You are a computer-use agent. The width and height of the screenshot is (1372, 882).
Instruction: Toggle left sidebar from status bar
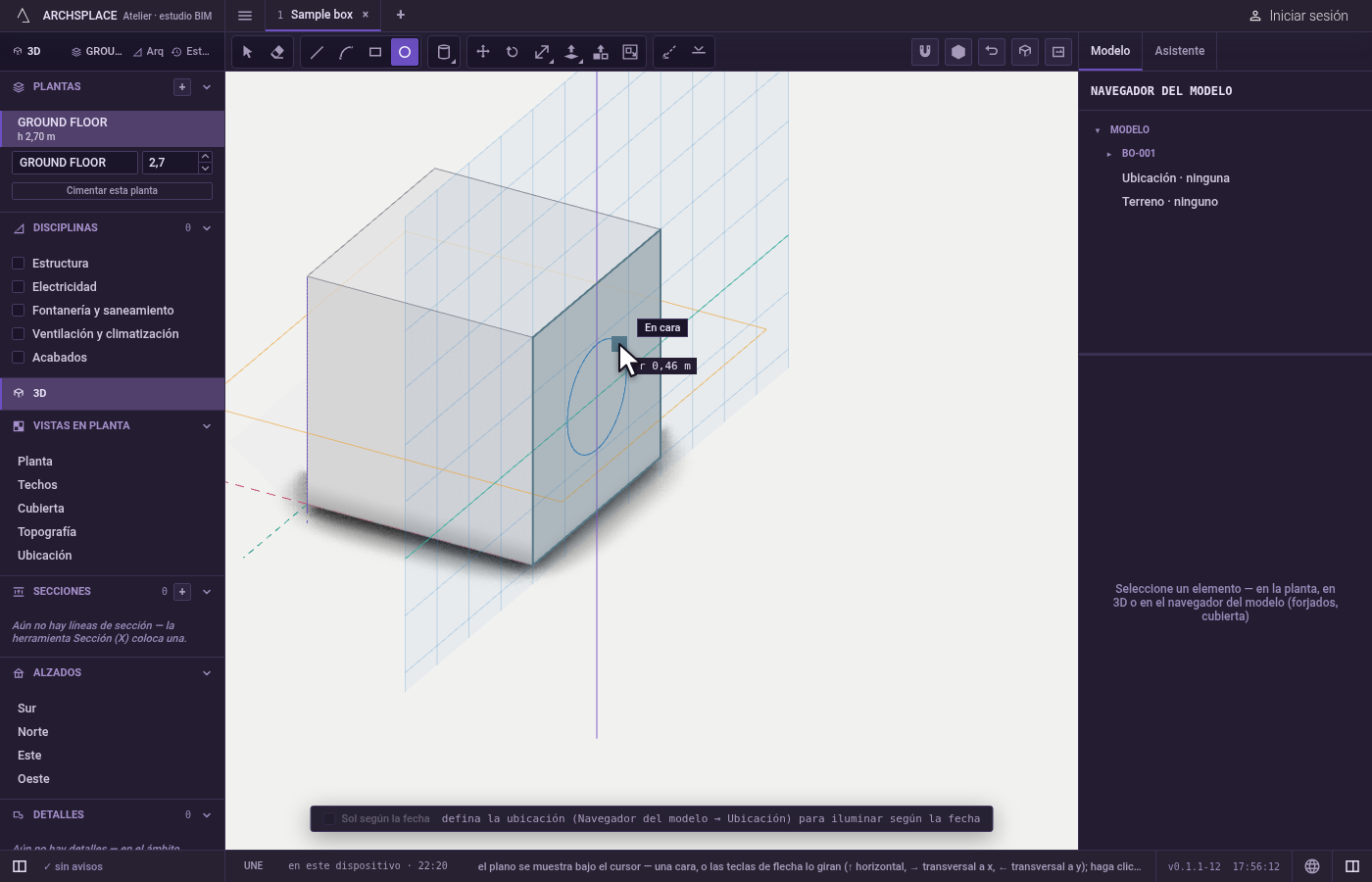[20, 866]
